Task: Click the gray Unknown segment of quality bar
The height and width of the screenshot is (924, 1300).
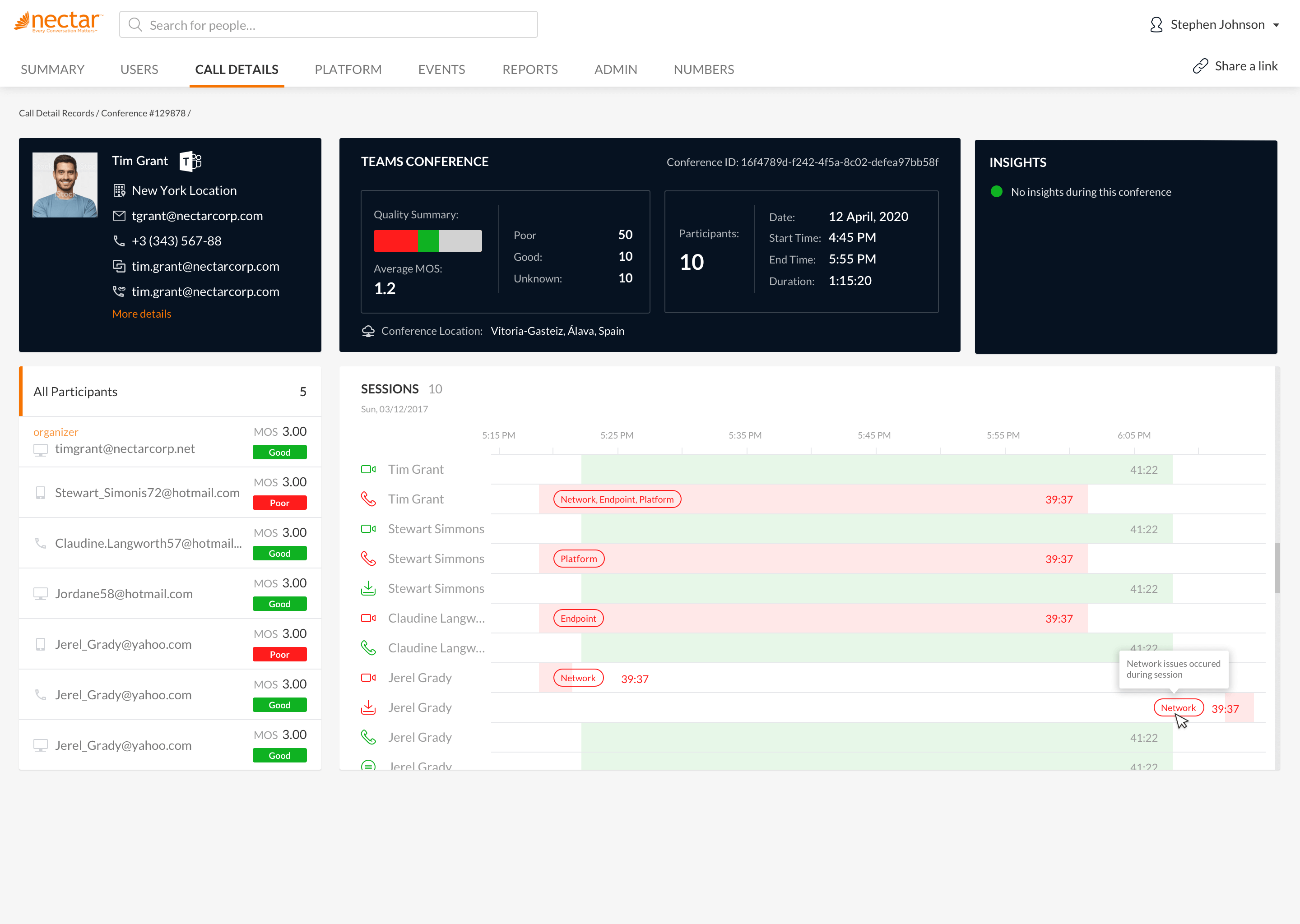Action: click(460, 240)
